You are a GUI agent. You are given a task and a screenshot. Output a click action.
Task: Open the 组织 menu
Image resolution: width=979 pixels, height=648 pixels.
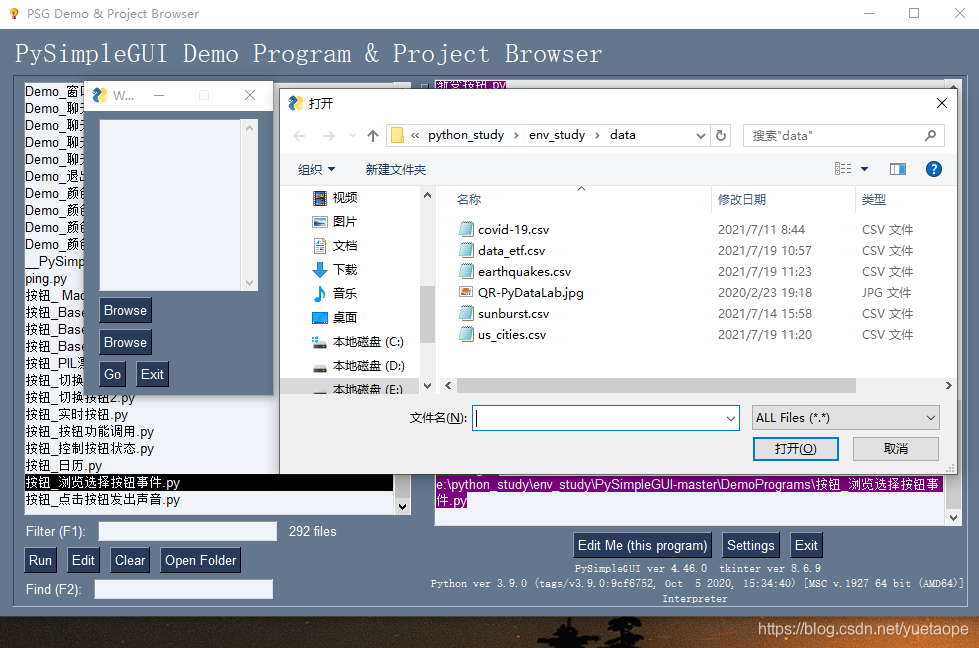coord(317,169)
